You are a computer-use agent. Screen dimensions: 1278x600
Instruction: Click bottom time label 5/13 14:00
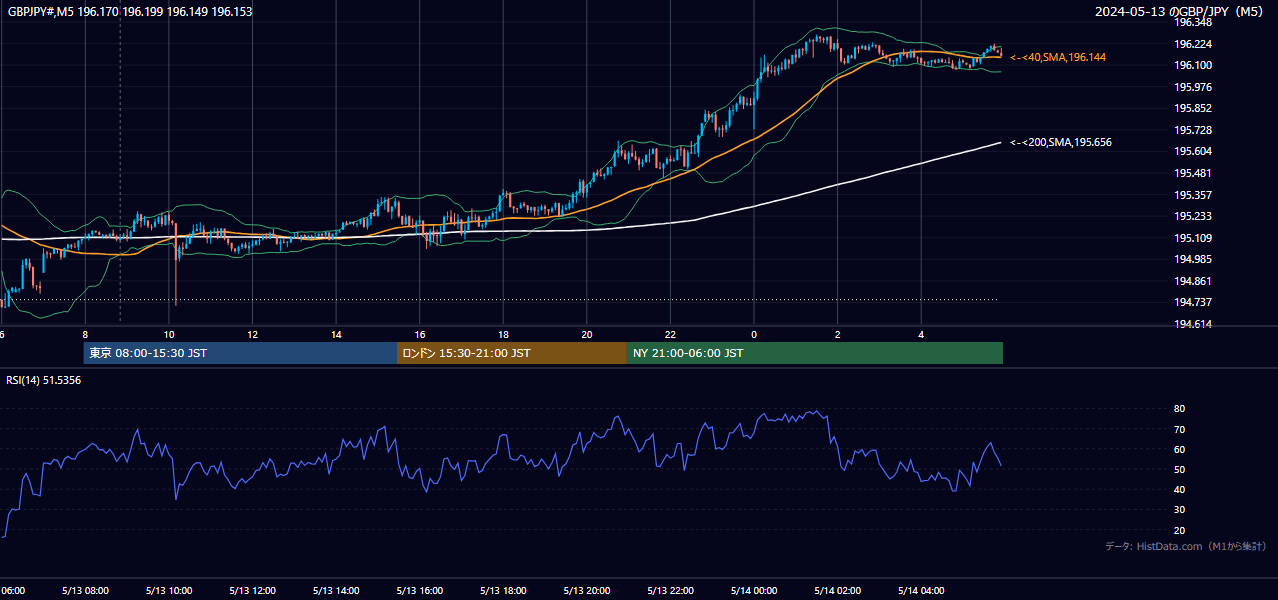click(x=336, y=590)
